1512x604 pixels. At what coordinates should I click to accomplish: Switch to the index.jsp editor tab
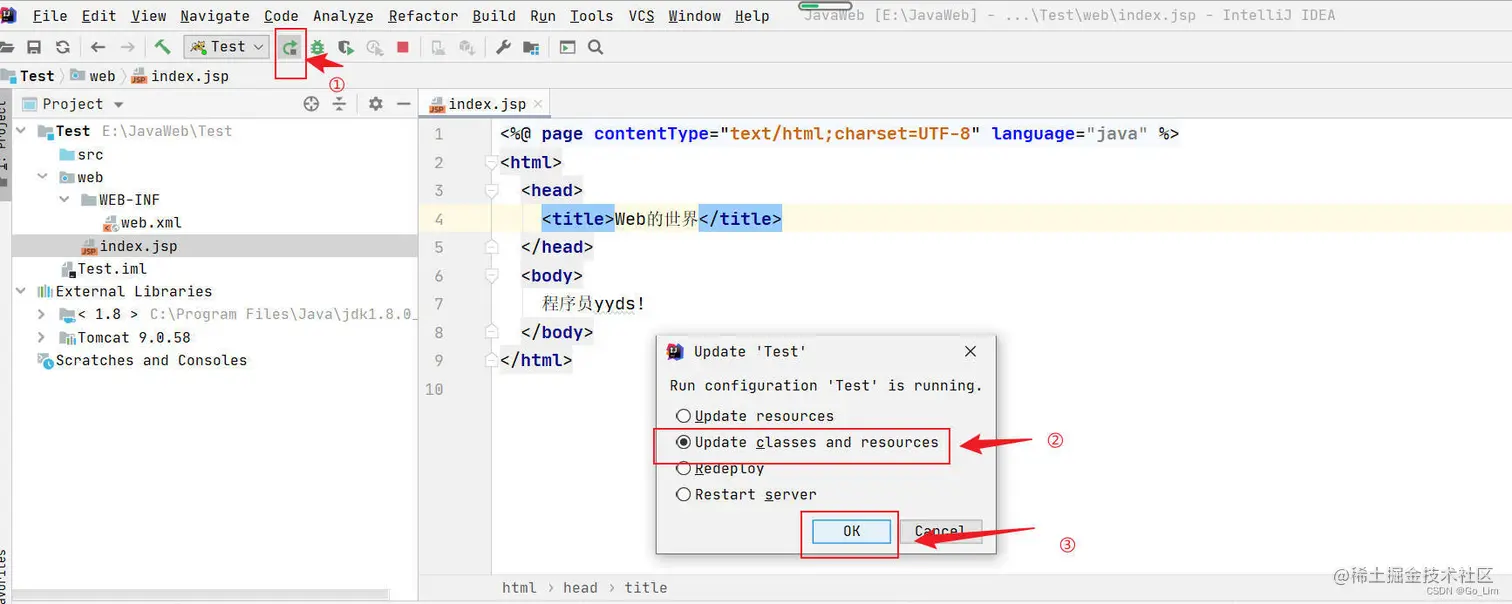(486, 104)
